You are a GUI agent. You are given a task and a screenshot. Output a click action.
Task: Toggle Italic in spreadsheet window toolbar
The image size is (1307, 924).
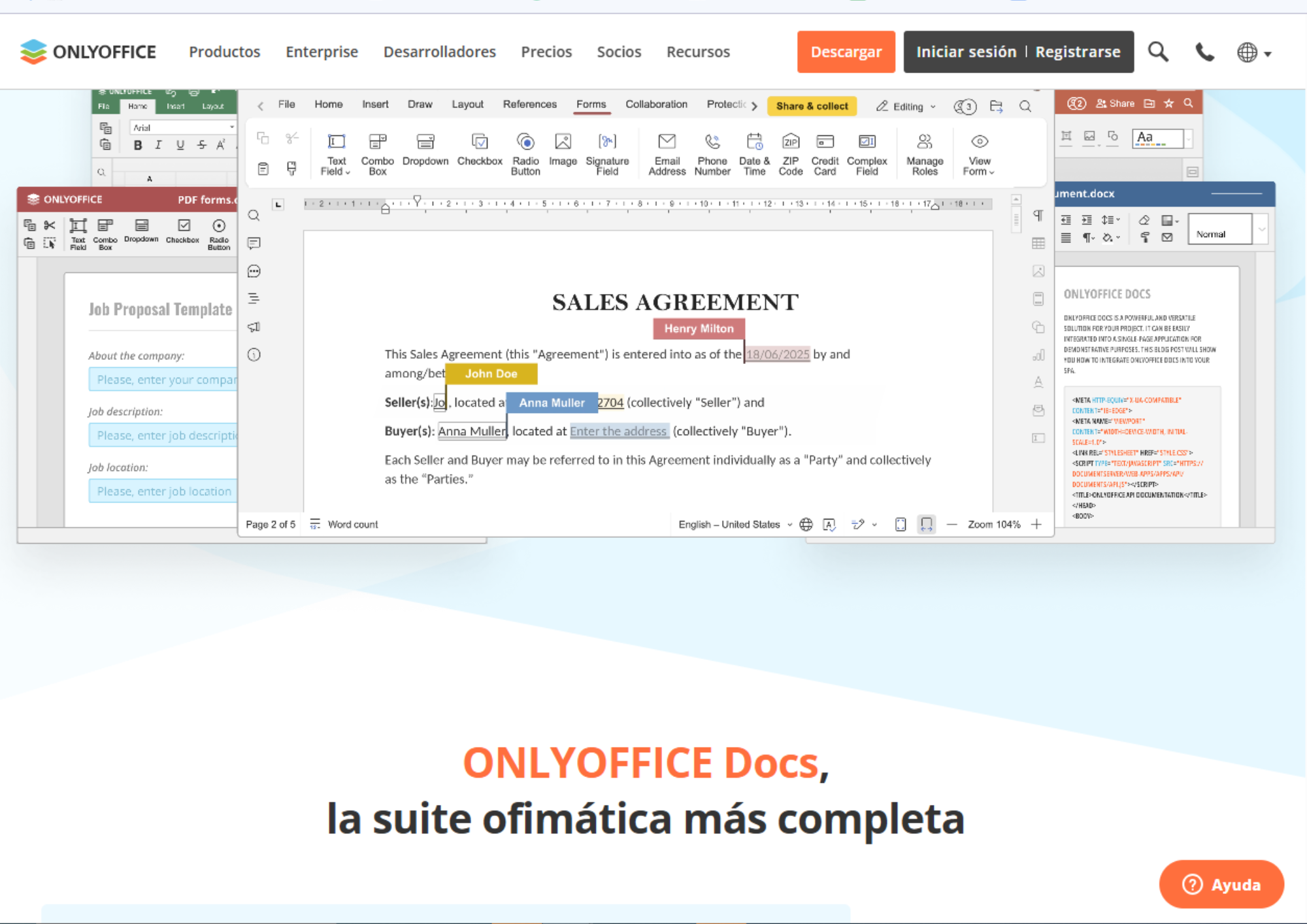point(158,145)
